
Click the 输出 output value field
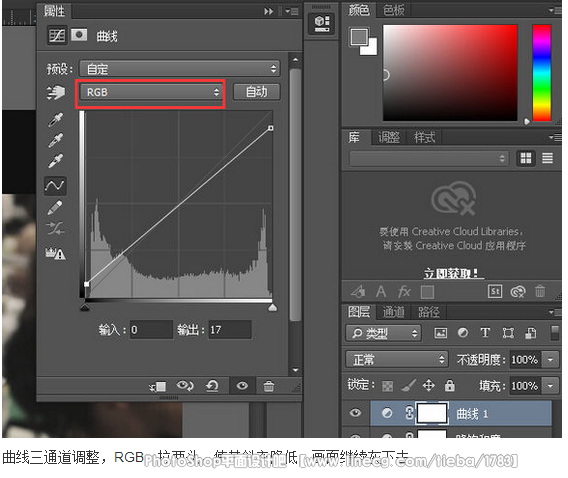pyautogui.click(x=230, y=330)
